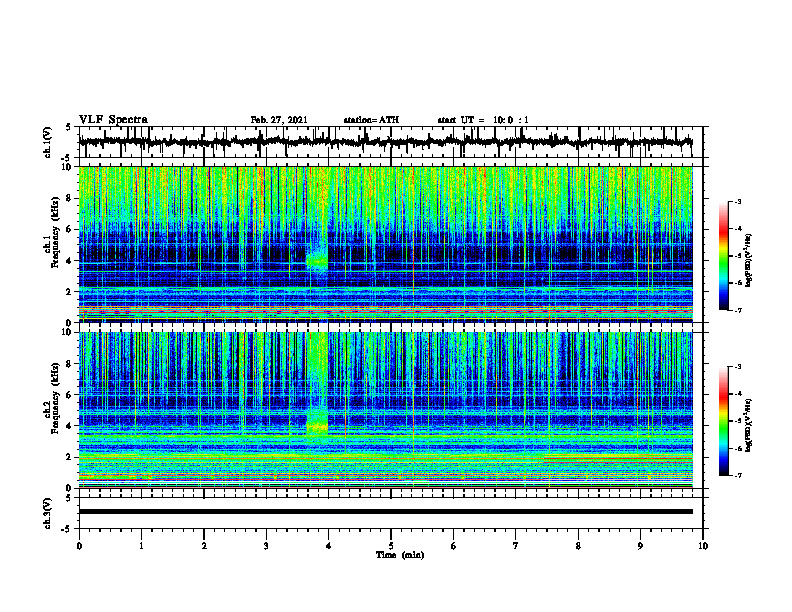Image resolution: width=792 pixels, height=612 pixels.
Task: Click the ch.1 color scale log(PSD) unit label
Action: 748,260
